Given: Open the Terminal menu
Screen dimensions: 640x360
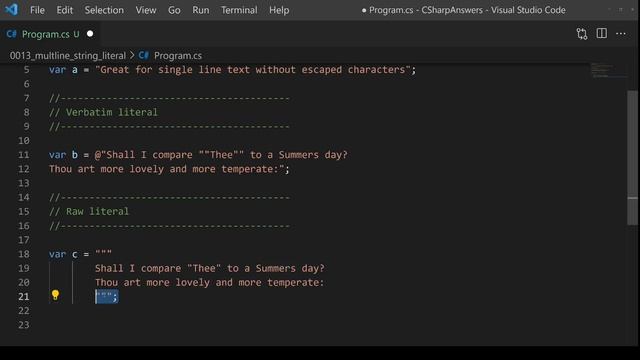Looking at the screenshot, I should point(239,10).
